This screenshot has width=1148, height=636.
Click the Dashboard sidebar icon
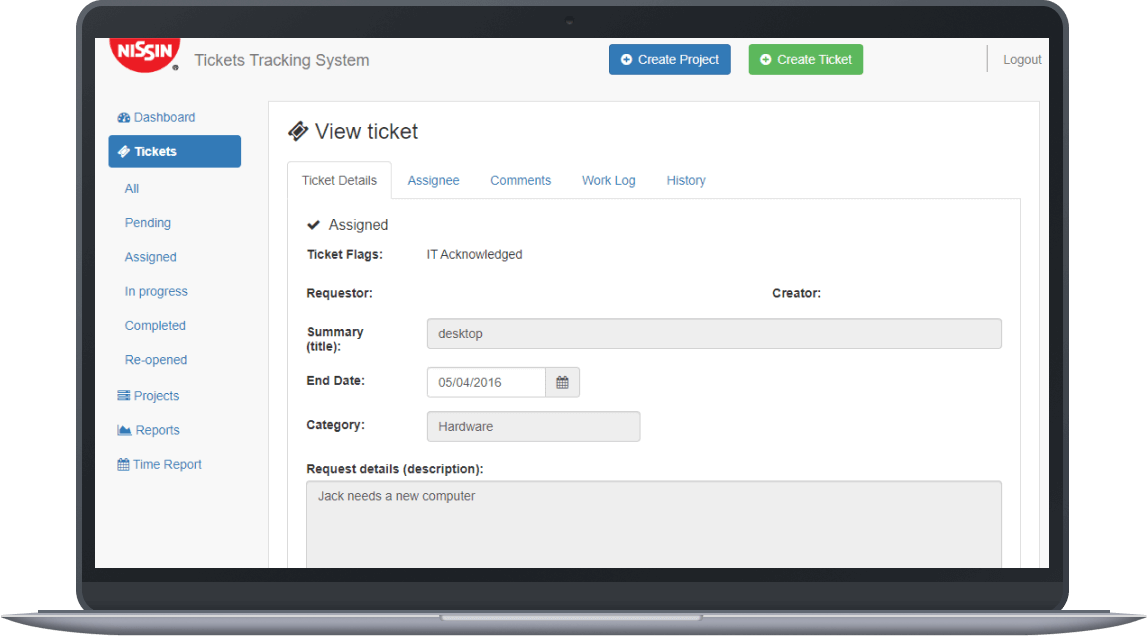(x=123, y=117)
